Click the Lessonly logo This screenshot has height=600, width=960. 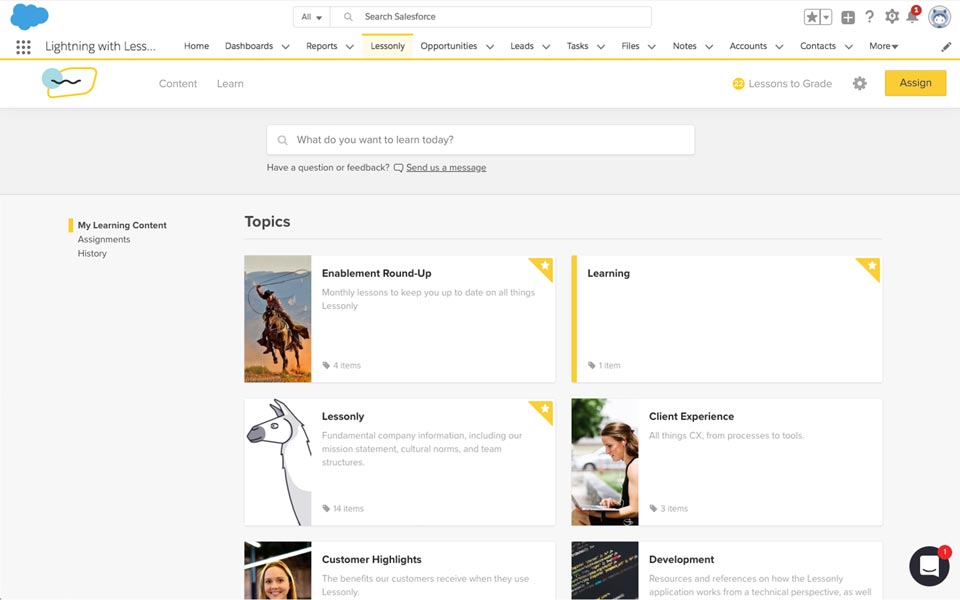(69, 82)
